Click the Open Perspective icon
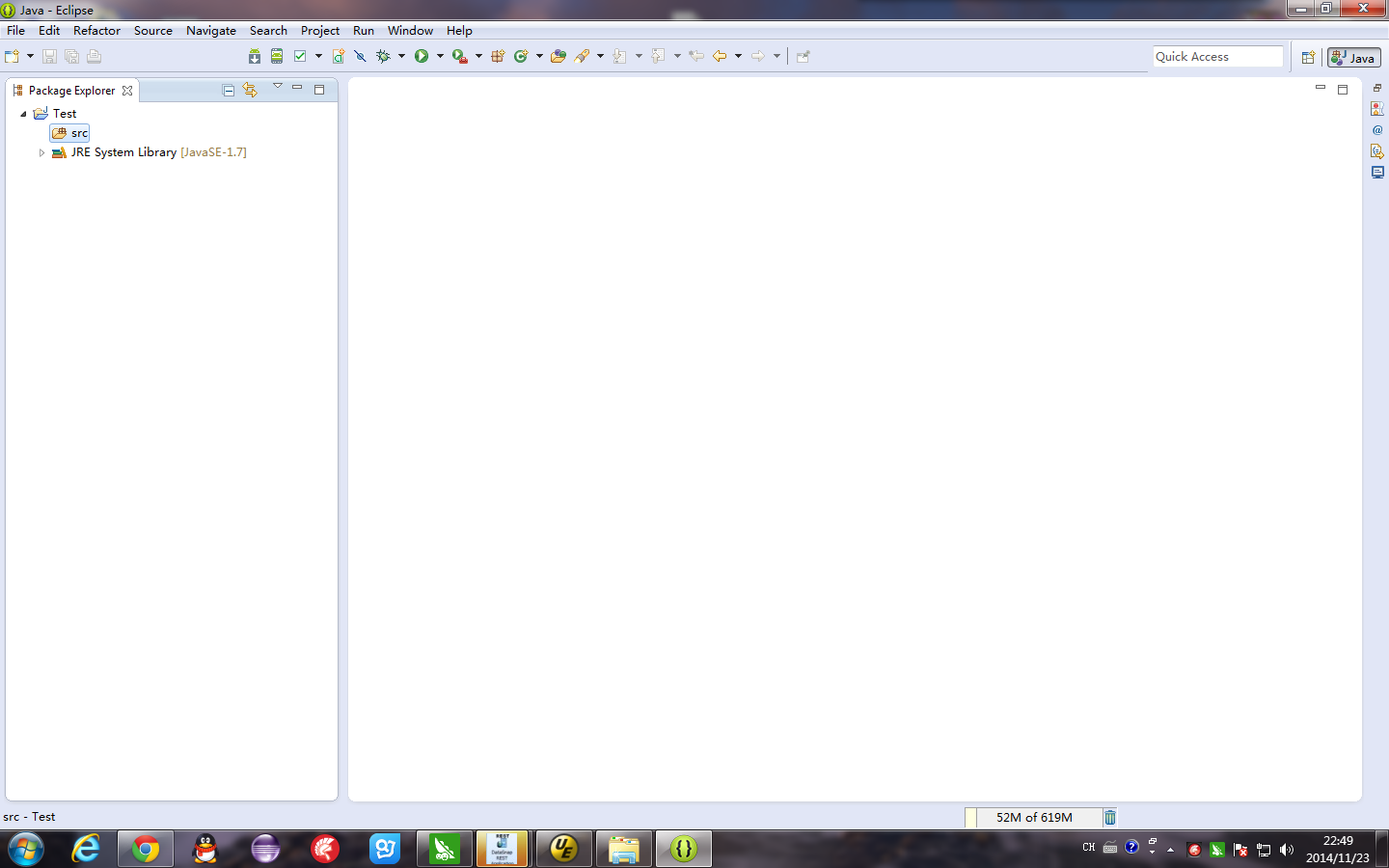The height and width of the screenshot is (868, 1389). pos(1309,58)
